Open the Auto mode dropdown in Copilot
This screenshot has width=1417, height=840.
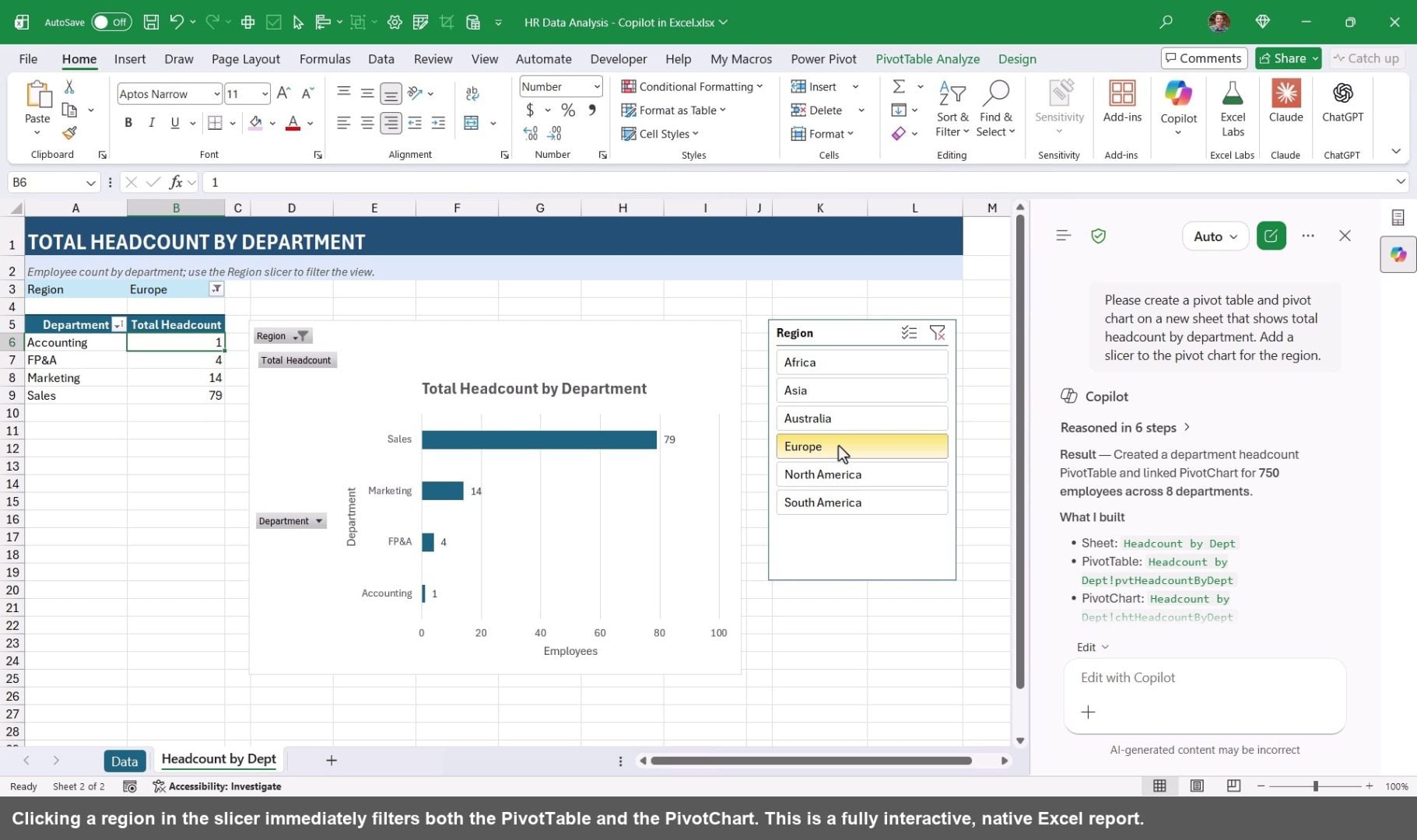[1215, 236]
